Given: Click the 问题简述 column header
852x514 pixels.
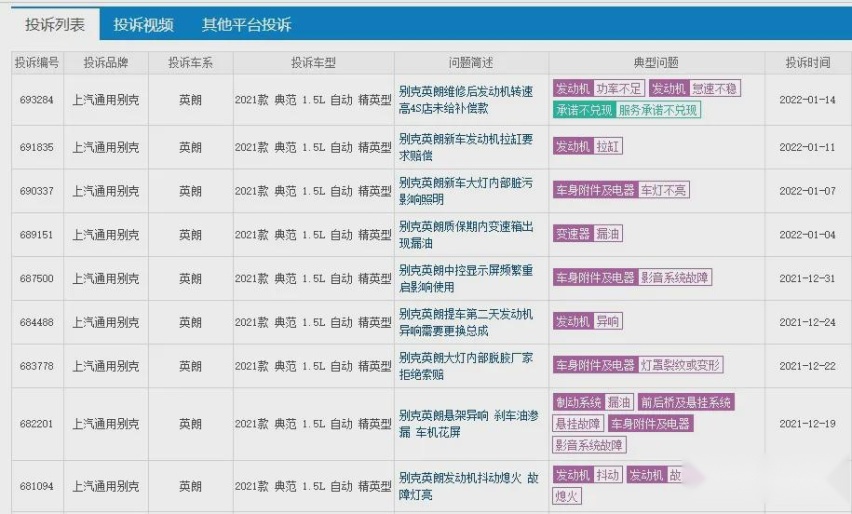Looking at the screenshot, I should tap(471, 62).
